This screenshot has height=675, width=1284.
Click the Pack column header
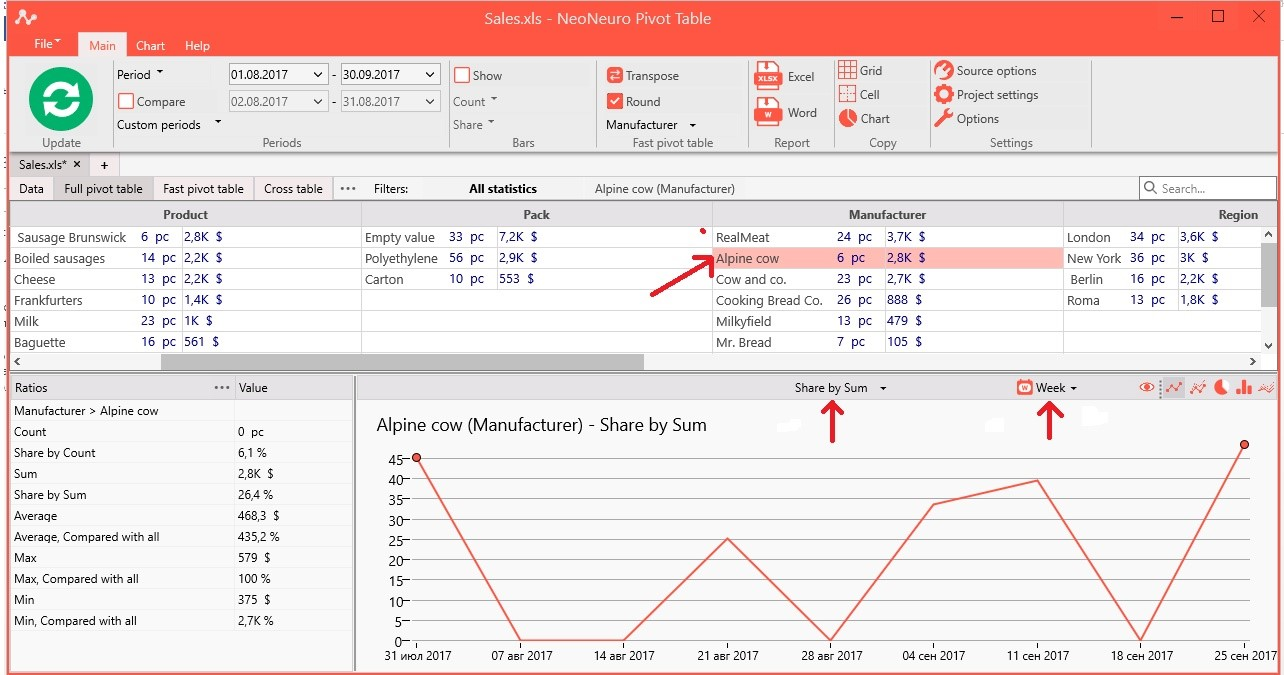pyautogui.click(x=536, y=214)
